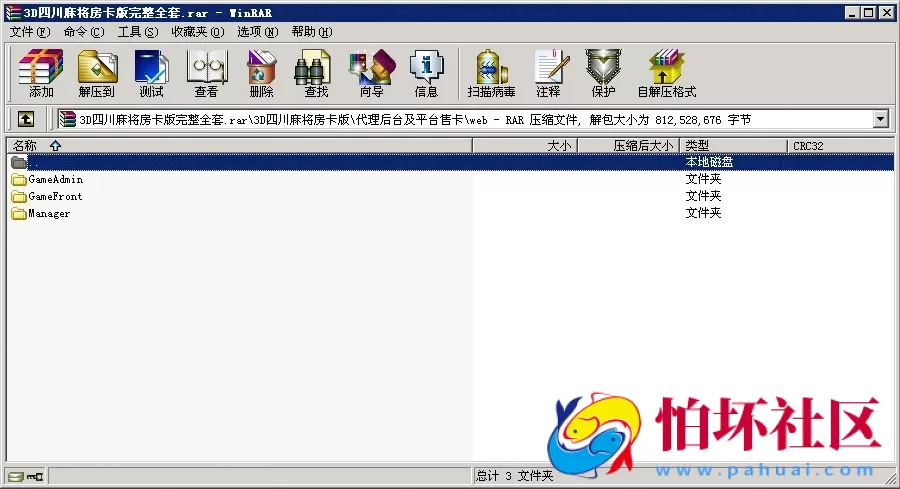Click the 解压到 (Extract To) icon
Viewport: 900px width, 489px height.
tap(96, 73)
